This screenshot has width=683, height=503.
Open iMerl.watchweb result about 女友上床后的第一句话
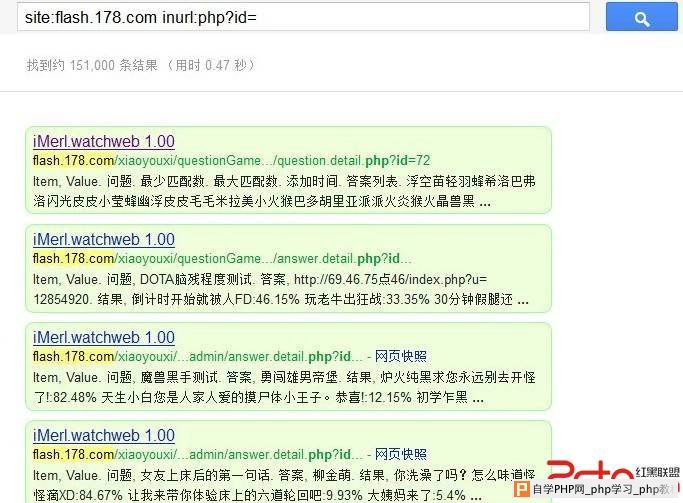tap(104, 435)
